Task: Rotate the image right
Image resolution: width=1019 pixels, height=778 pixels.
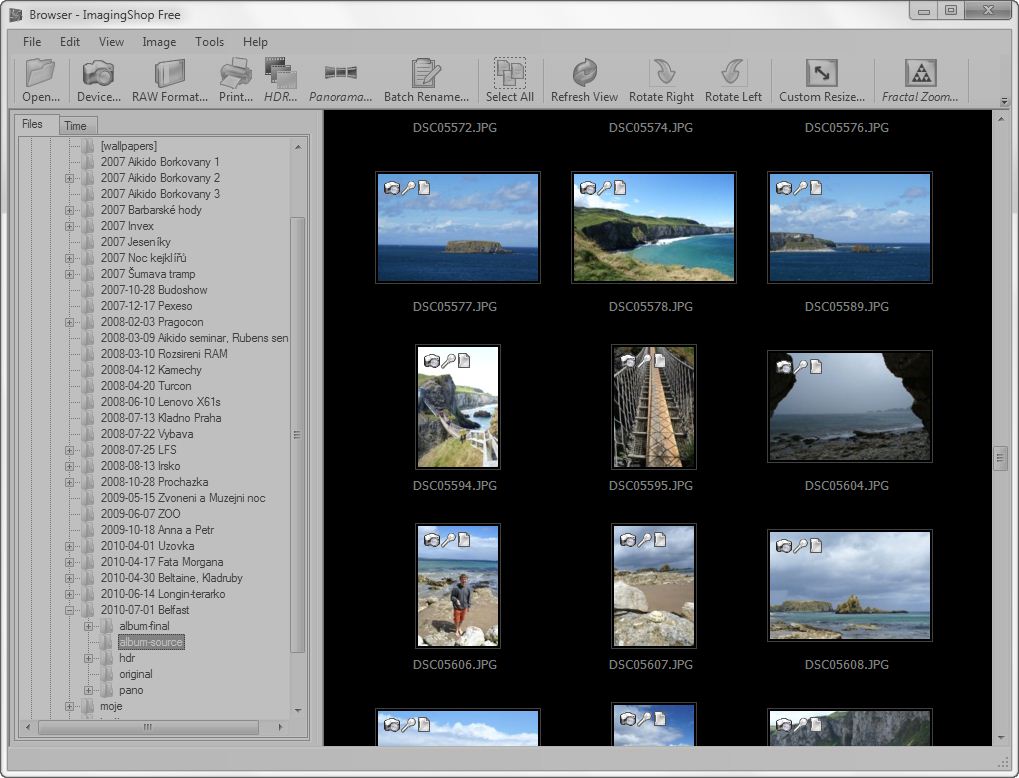Action: [661, 81]
